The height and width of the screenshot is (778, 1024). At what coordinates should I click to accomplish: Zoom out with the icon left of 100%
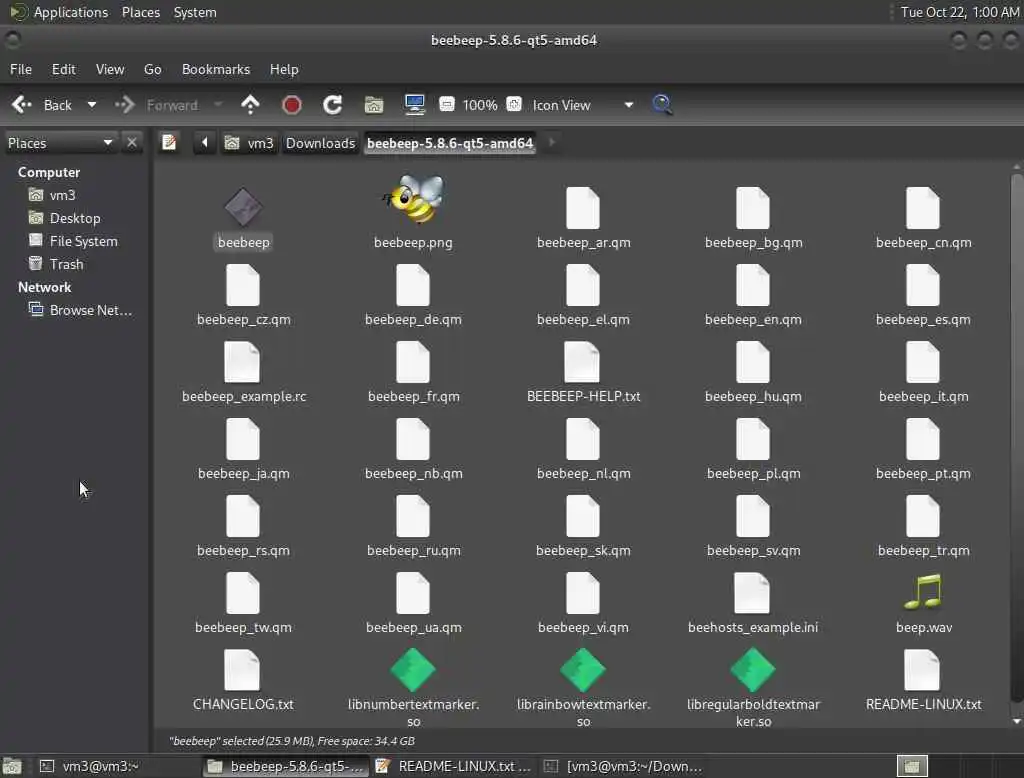(447, 105)
